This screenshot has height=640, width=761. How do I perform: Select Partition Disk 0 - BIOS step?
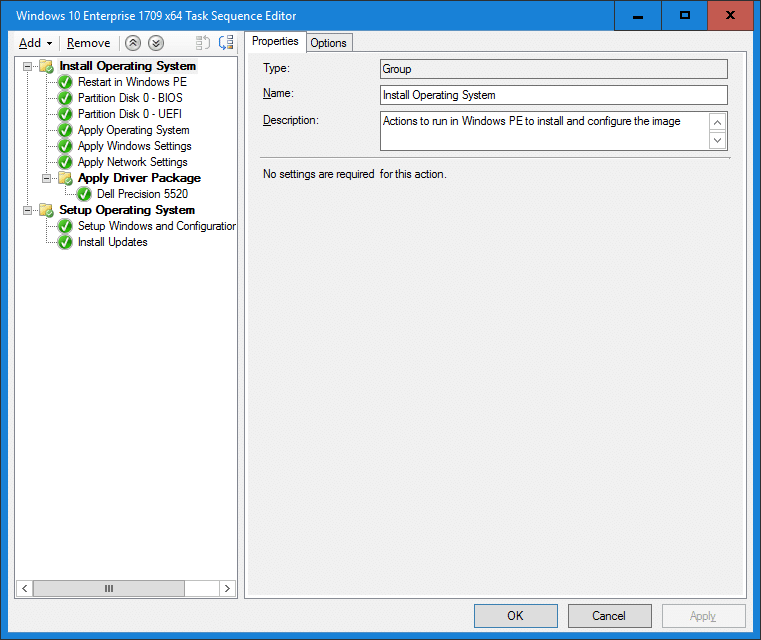click(x=130, y=98)
